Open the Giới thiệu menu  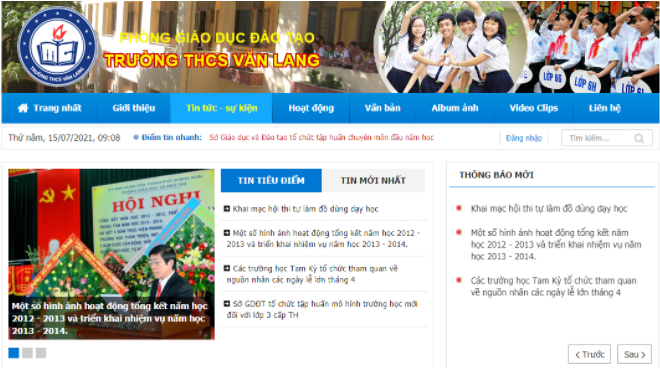(x=134, y=108)
